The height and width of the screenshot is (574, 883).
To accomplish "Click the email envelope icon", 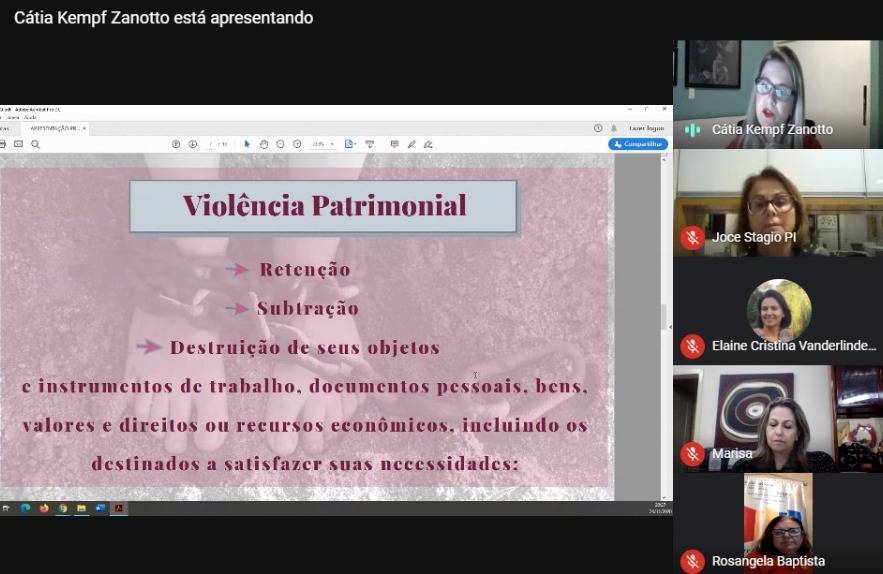I will pos(18,144).
